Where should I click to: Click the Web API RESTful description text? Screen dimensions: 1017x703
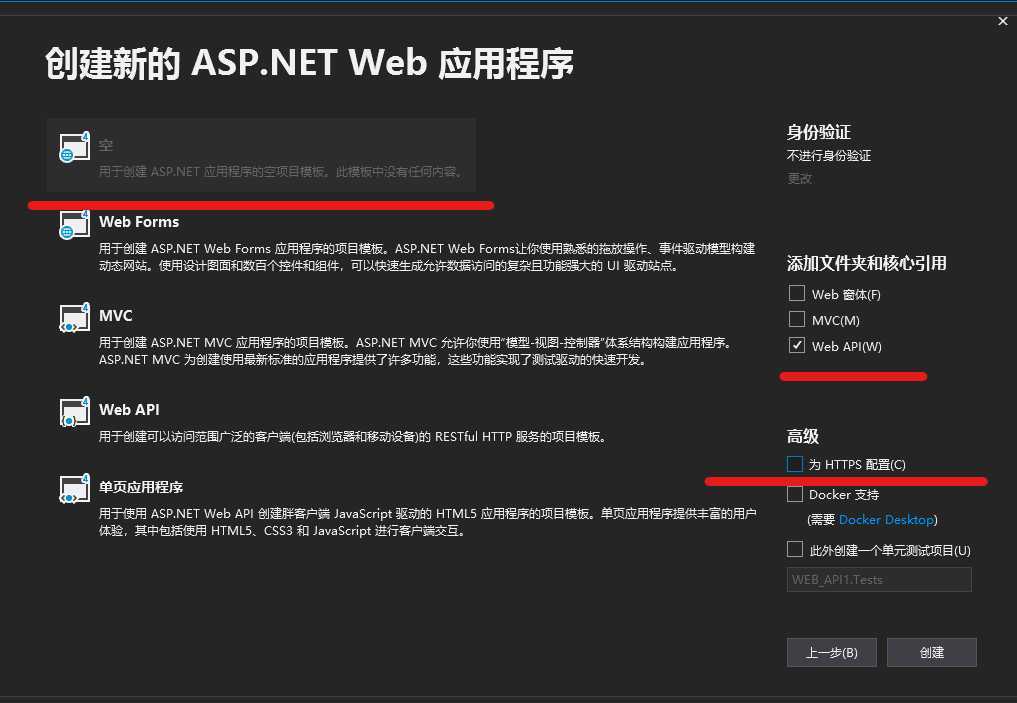pyautogui.click(x=353, y=436)
